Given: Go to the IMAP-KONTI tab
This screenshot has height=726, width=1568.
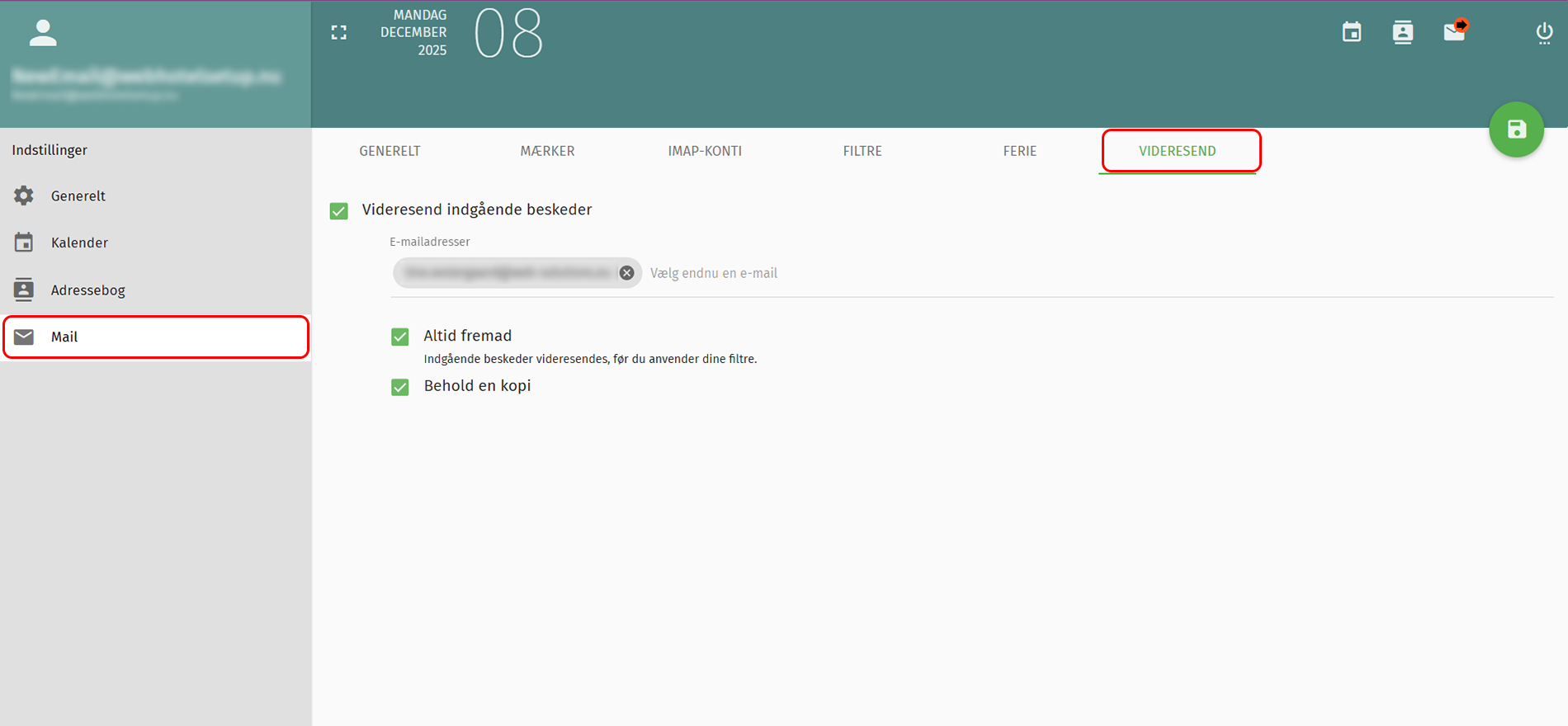Looking at the screenshot, I should coord(705,151).
